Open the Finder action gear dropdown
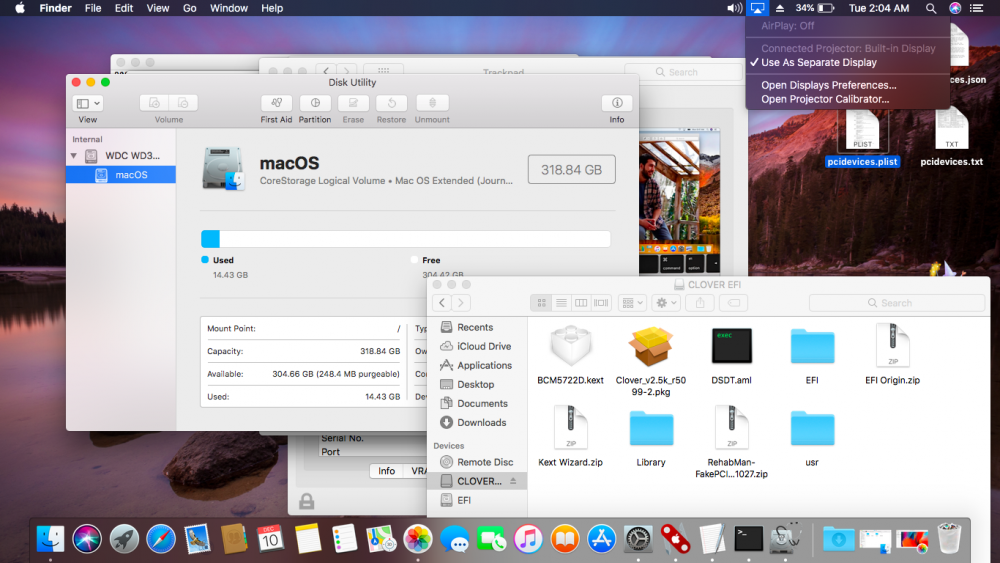1000x563 pixels. pyautogui.click(x=666, y=303)
